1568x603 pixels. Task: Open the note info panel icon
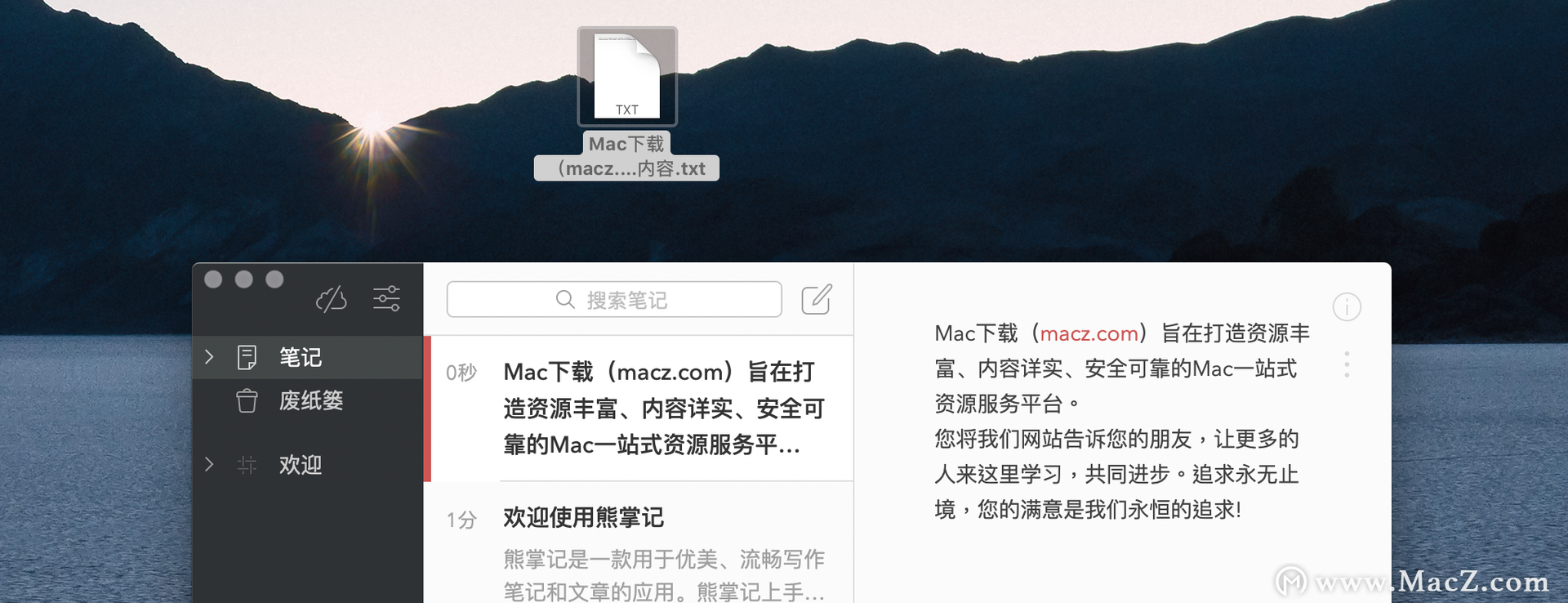coord(1347,307)
